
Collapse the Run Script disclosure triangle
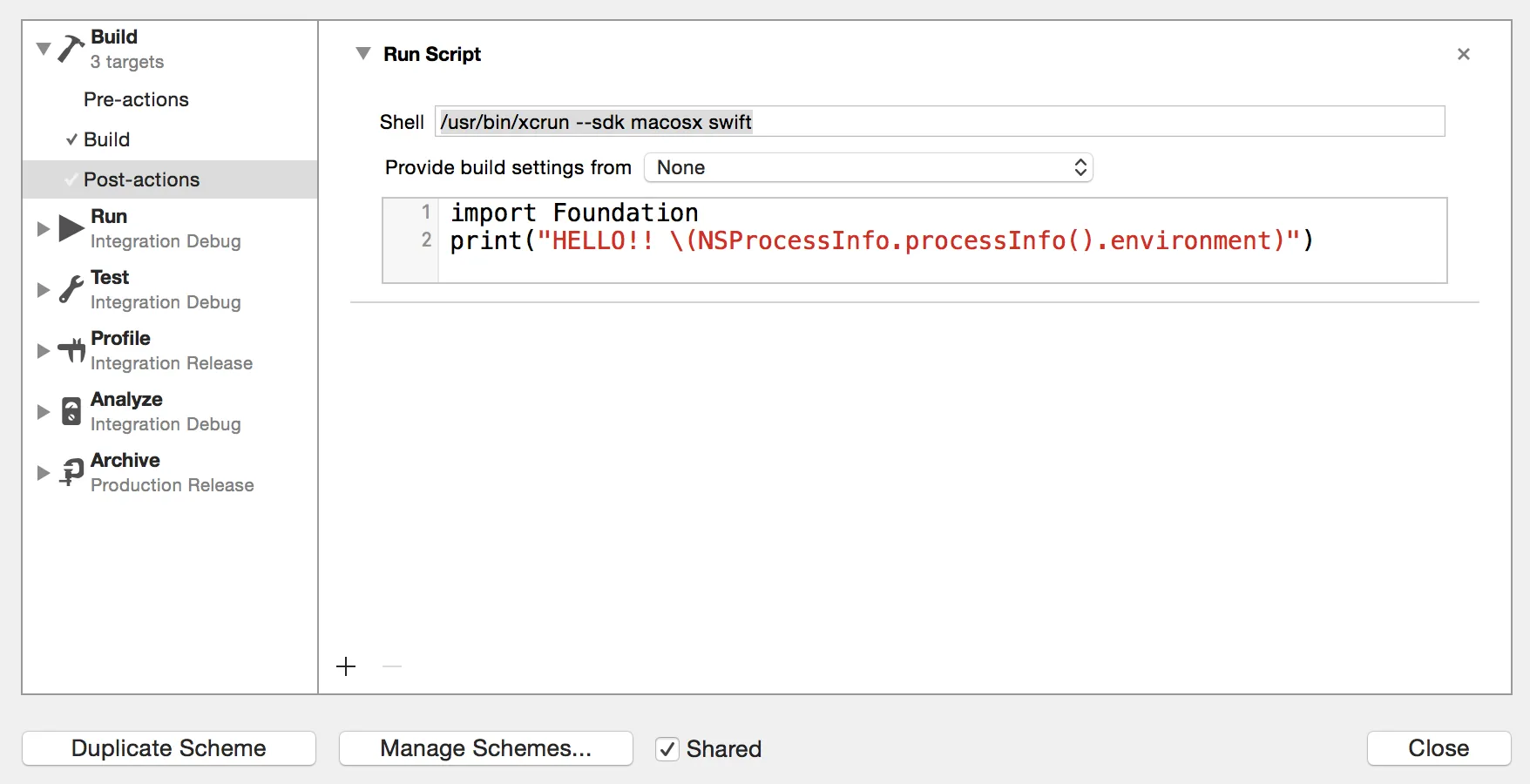coord(363,54)
